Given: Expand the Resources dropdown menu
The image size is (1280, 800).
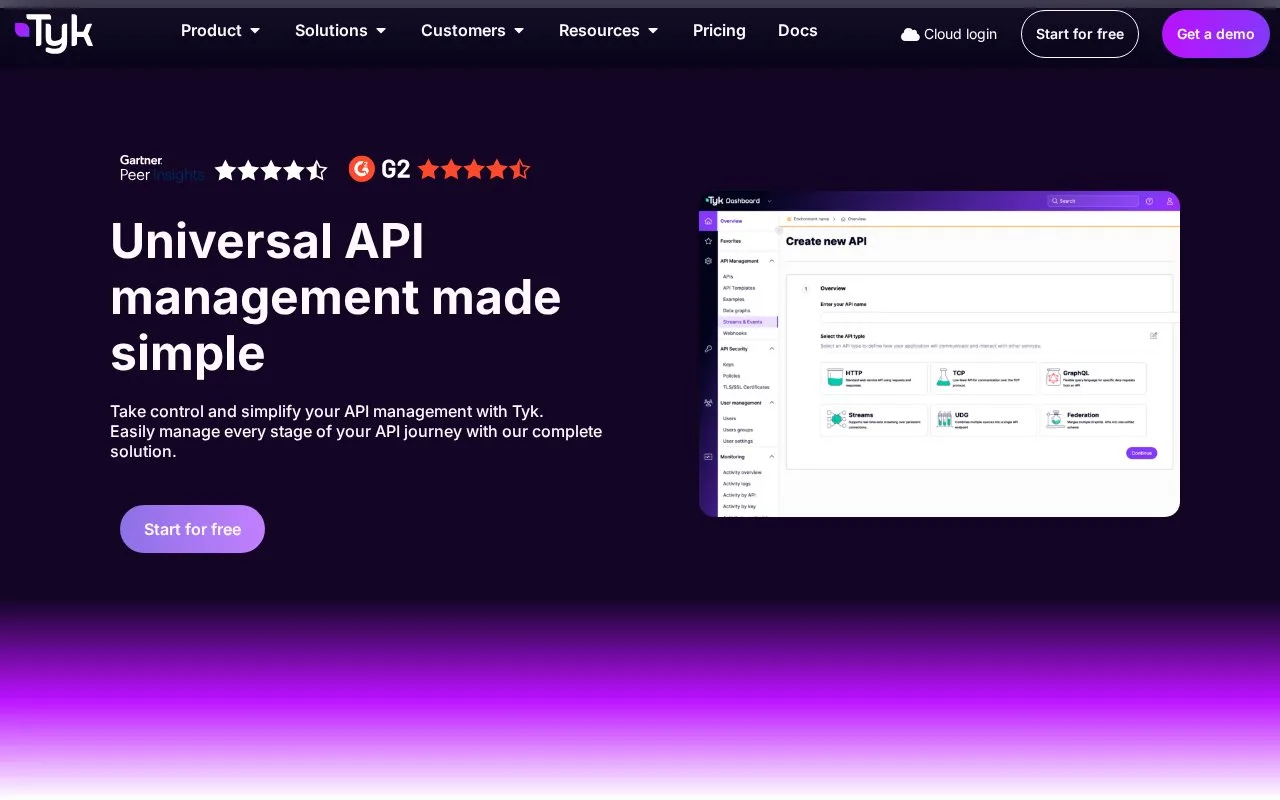Looking at the screenshot, I should point(608,31).
